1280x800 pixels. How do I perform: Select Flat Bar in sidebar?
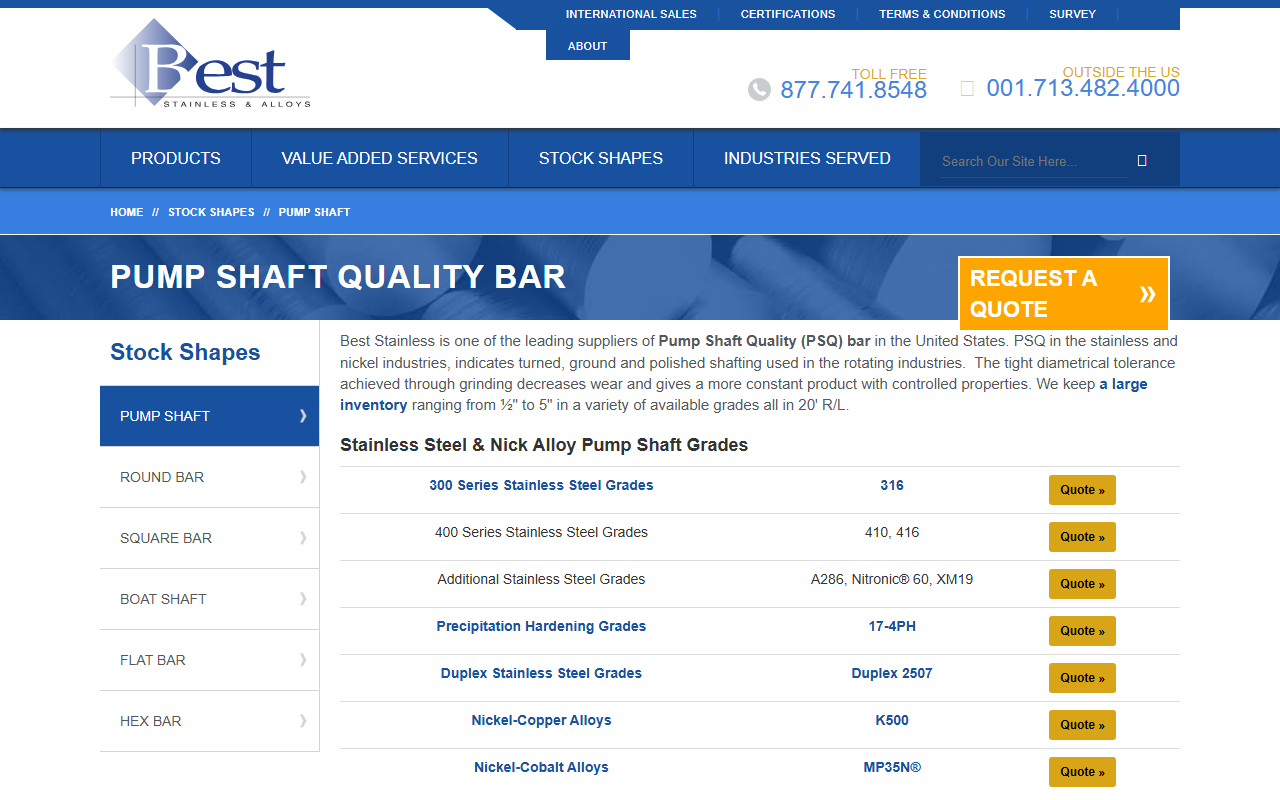point(209,660)
